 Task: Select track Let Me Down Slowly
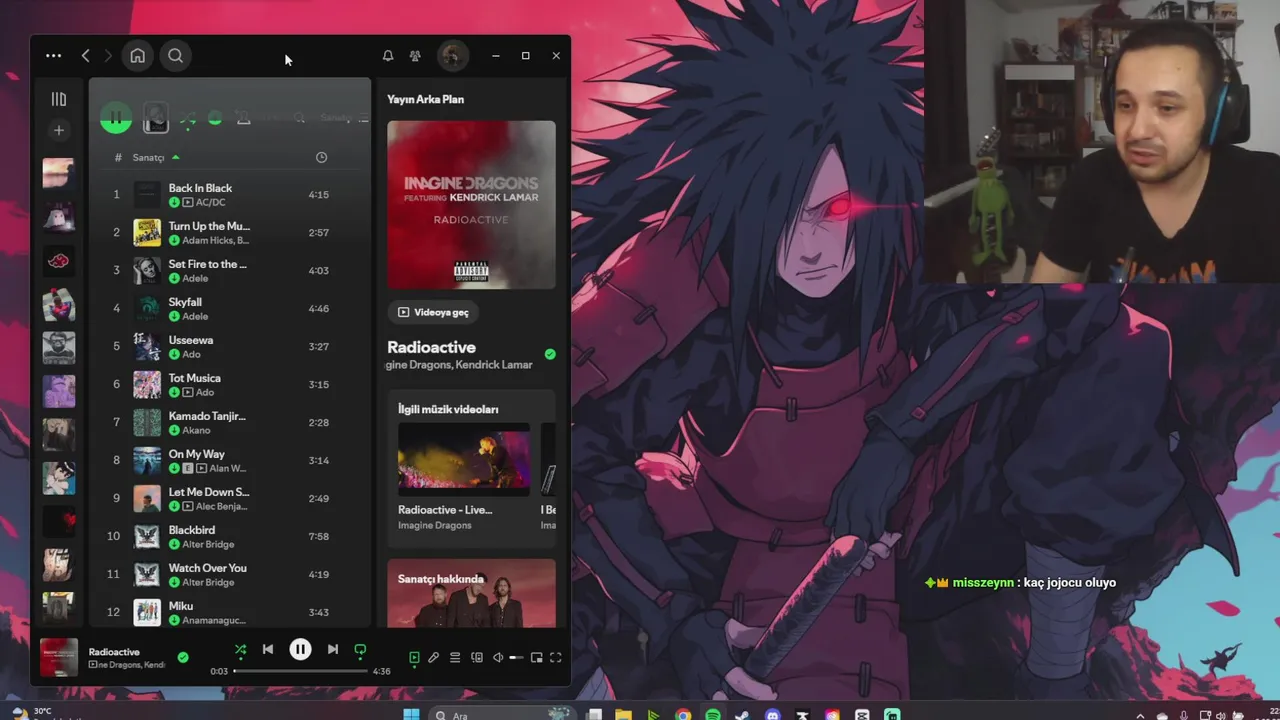230,498
